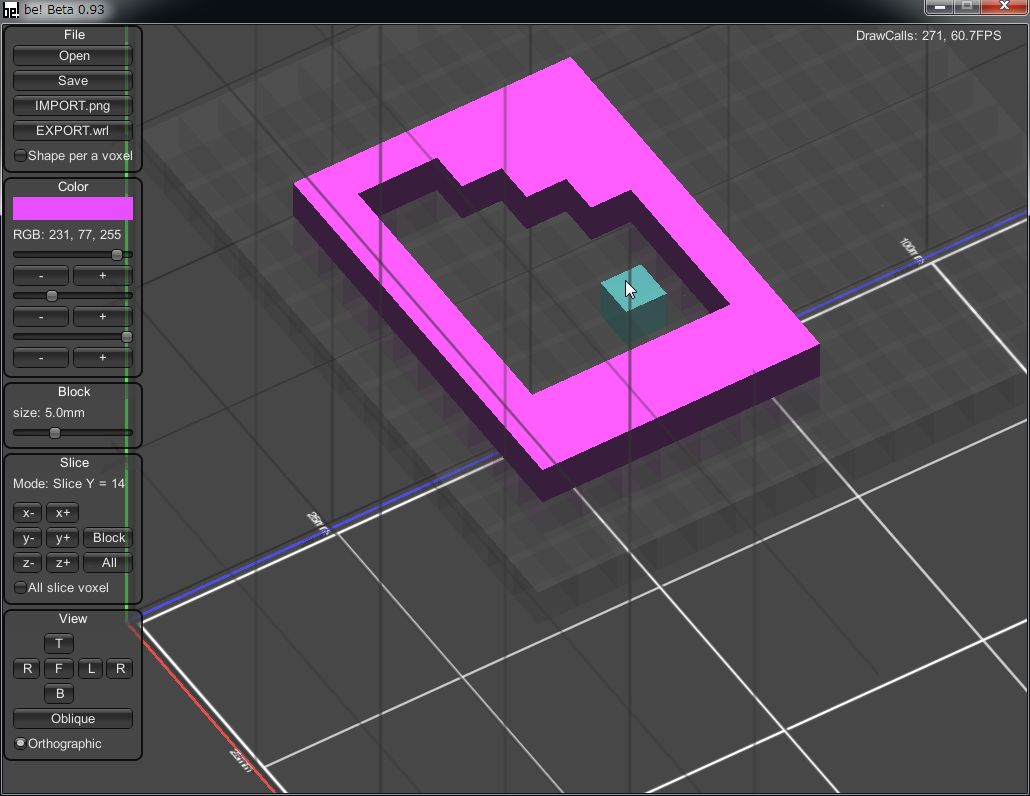Export the model with EXPORT.wrl
Viewport: 1030px width, 796px height.
[73, 131]
